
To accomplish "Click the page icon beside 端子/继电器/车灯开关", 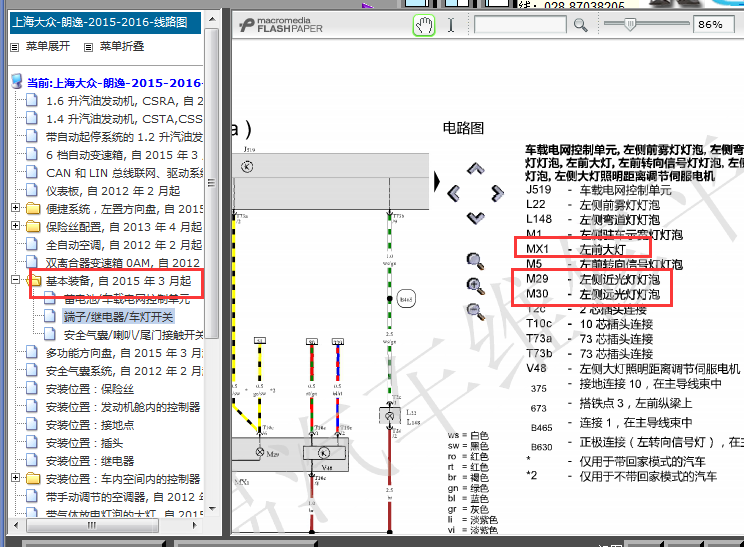I will click(50, 316).
